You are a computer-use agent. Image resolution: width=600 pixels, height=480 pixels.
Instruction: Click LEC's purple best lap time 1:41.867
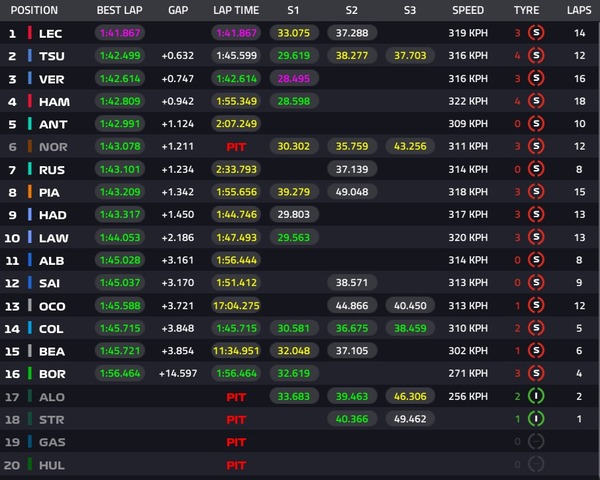(119, 33)
